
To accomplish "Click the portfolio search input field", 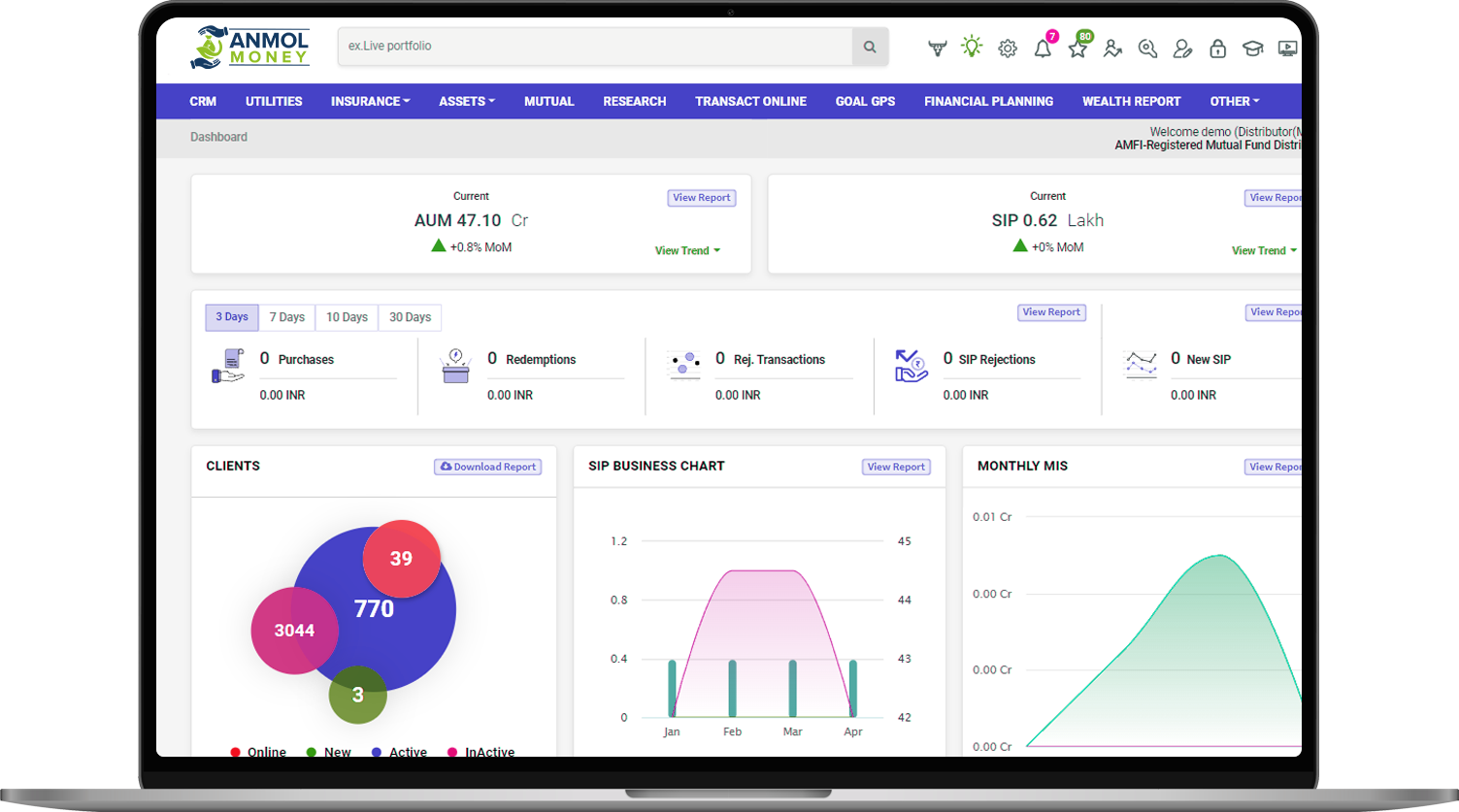I will [x=594, y=47].
